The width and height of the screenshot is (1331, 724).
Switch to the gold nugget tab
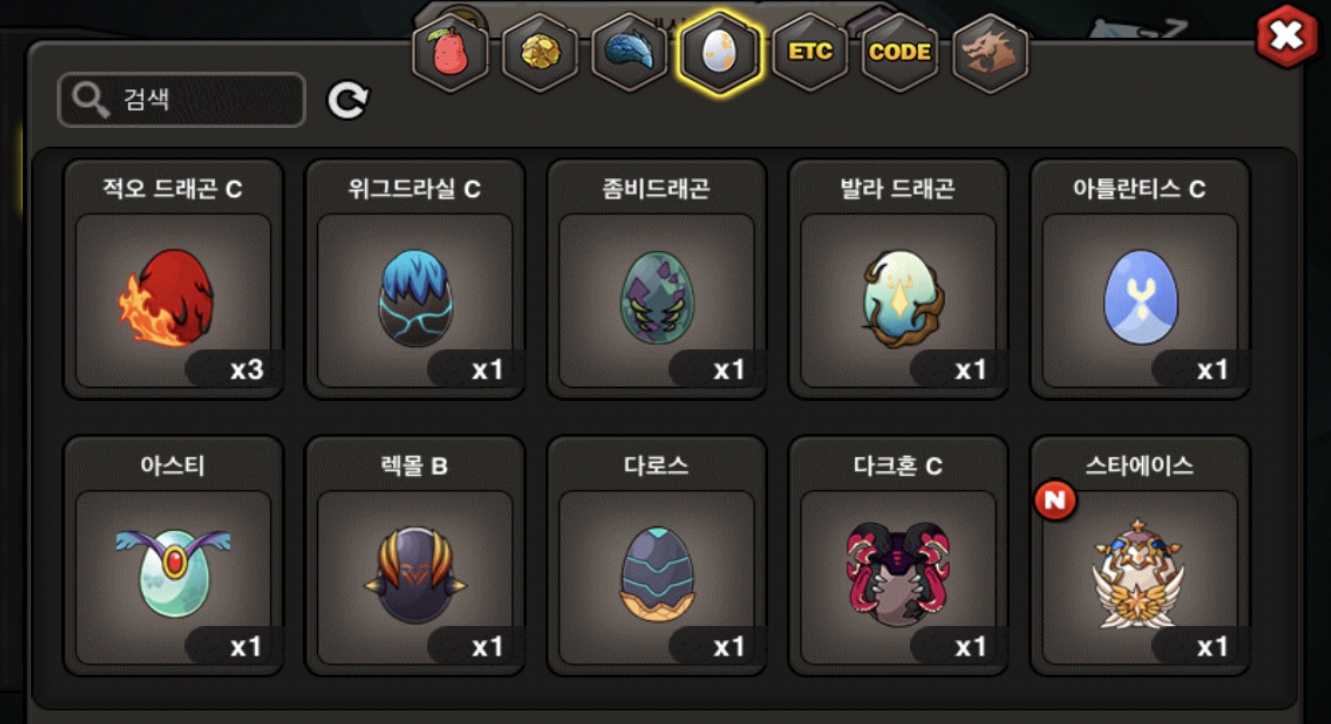coord(540,52)
